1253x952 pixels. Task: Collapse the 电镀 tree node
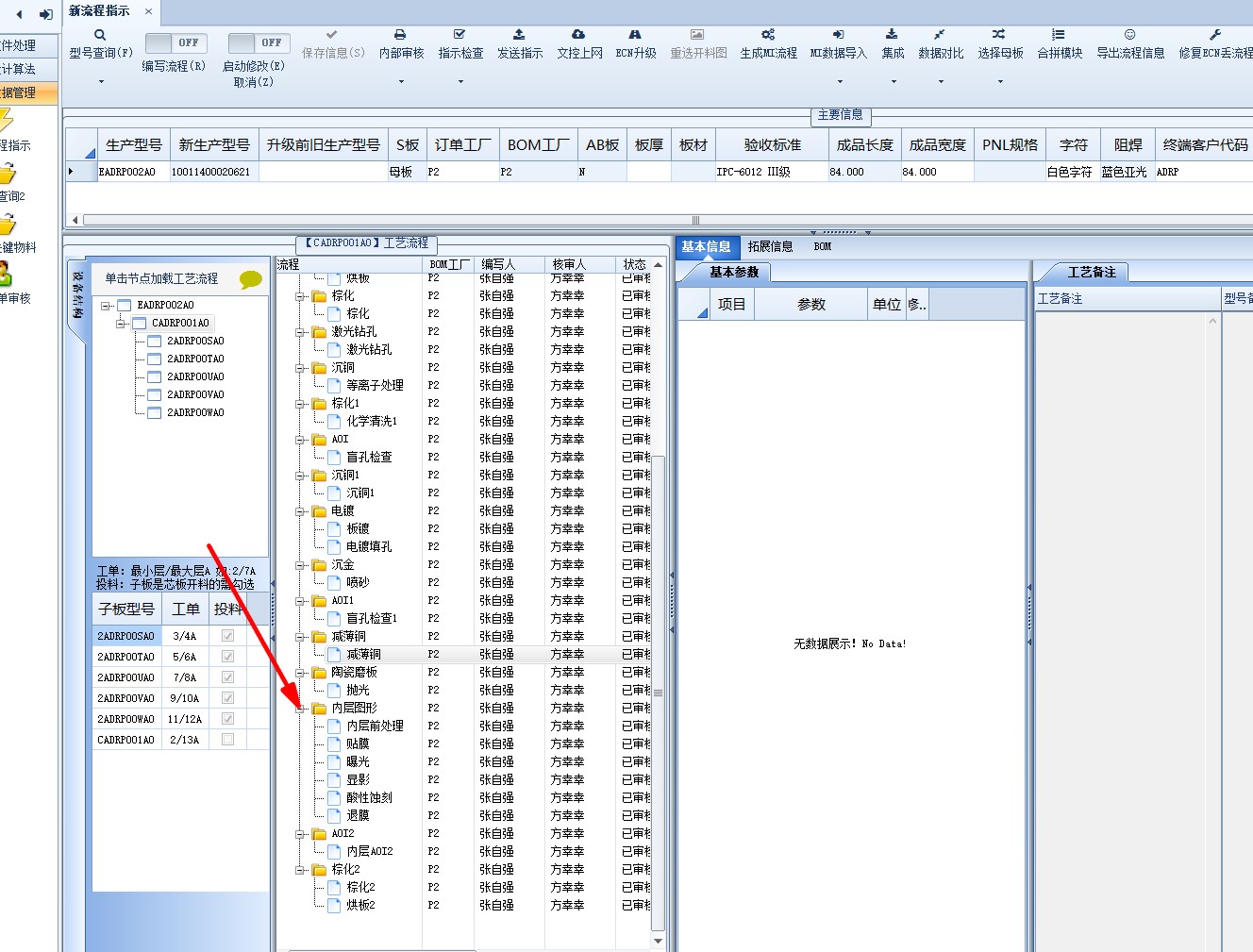pos(300,510)
